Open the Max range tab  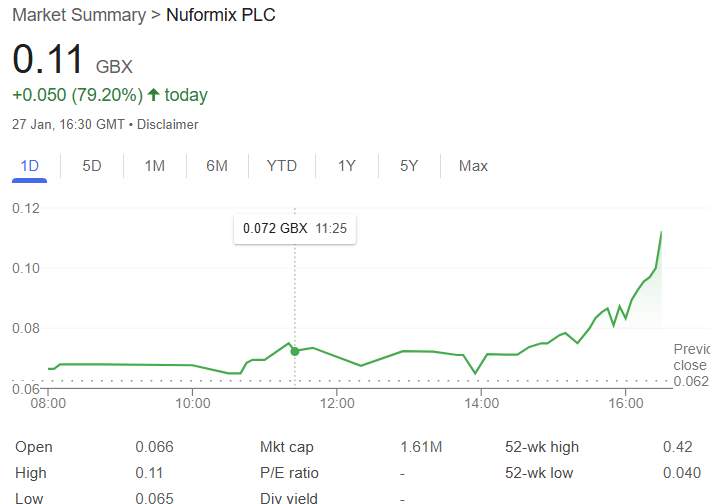[x=473, y=166]
